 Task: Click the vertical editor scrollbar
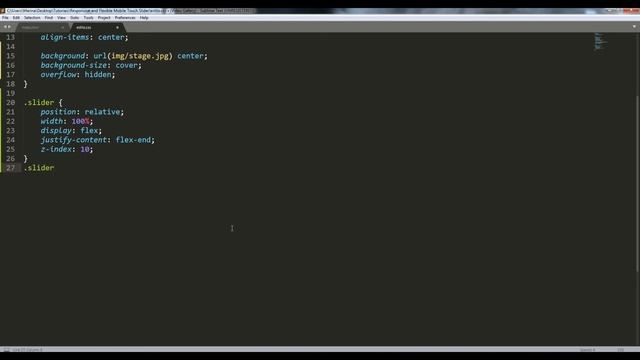click(638, 184)
